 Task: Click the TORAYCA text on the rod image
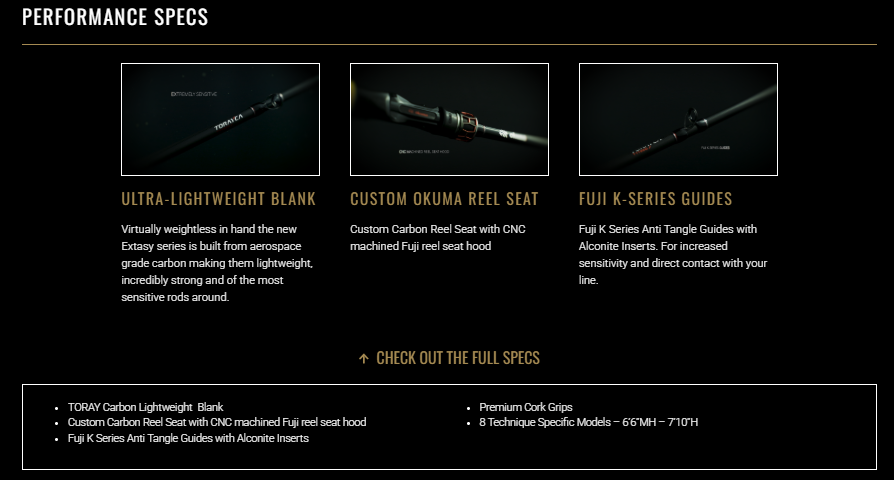click(x=229, y=122)
